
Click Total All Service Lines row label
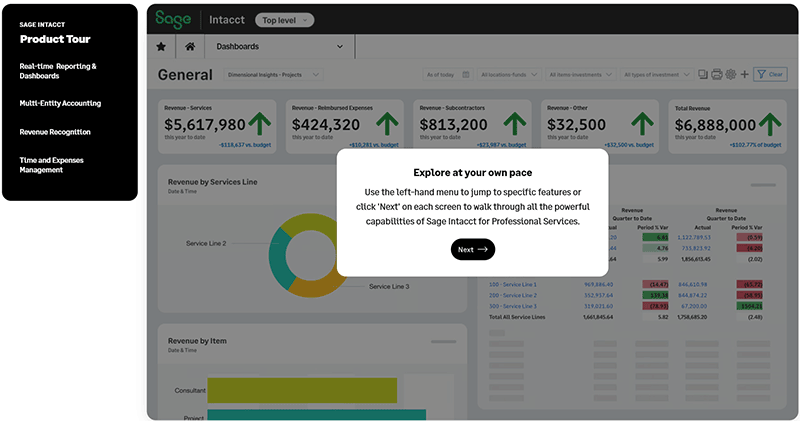517,317
